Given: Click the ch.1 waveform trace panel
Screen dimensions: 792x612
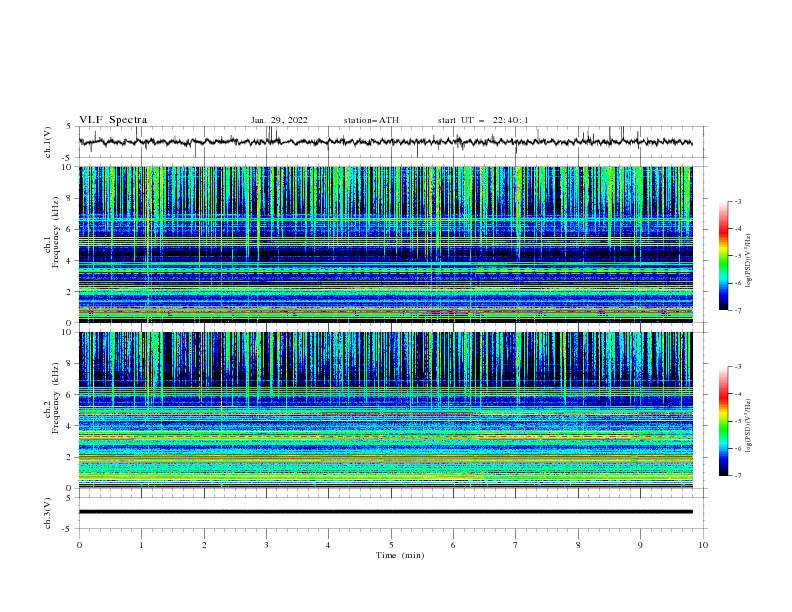Looking at the screenshot, I should click(393, 142).
